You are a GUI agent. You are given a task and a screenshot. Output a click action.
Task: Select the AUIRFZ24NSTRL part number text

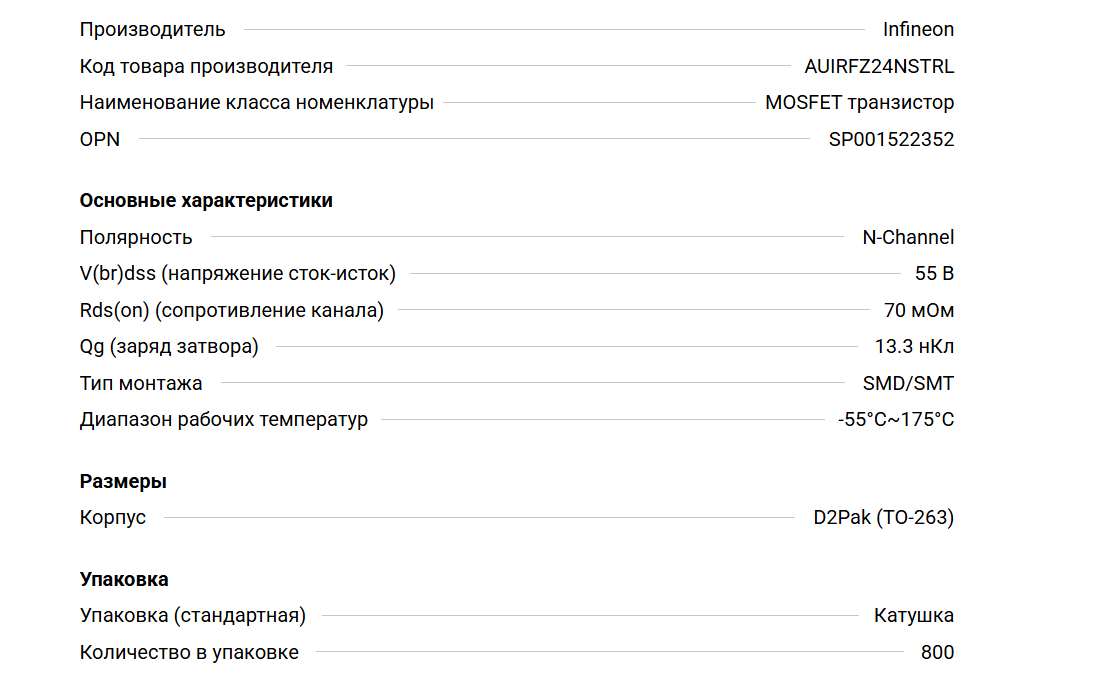[879, 67]
